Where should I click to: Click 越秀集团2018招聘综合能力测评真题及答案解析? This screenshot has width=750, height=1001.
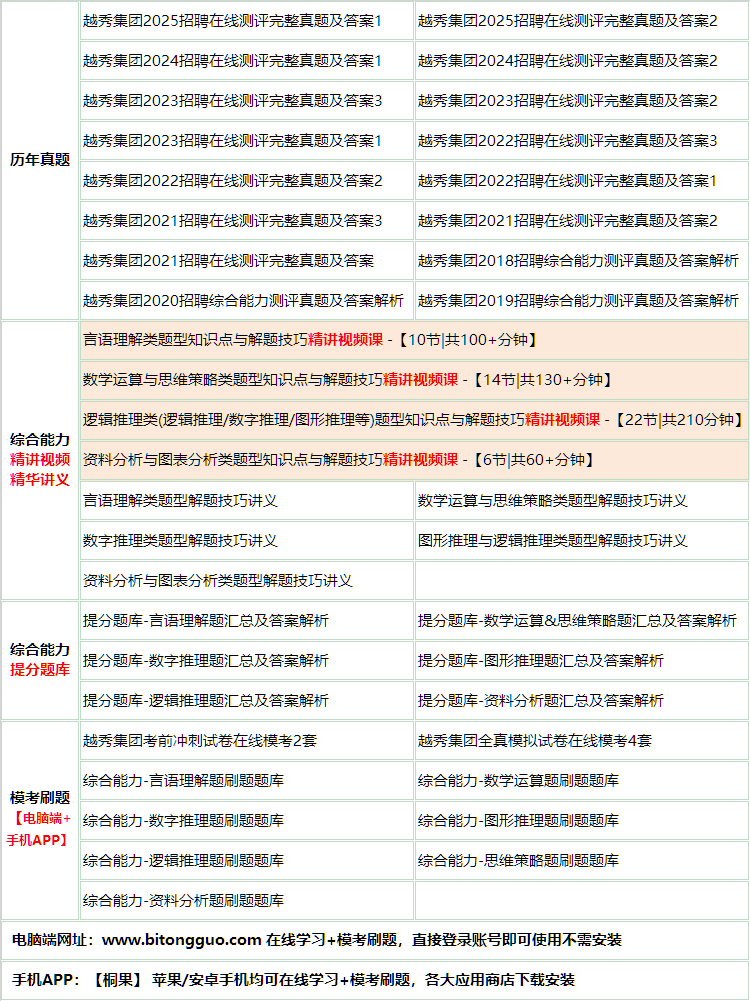[x=578, y=260]
